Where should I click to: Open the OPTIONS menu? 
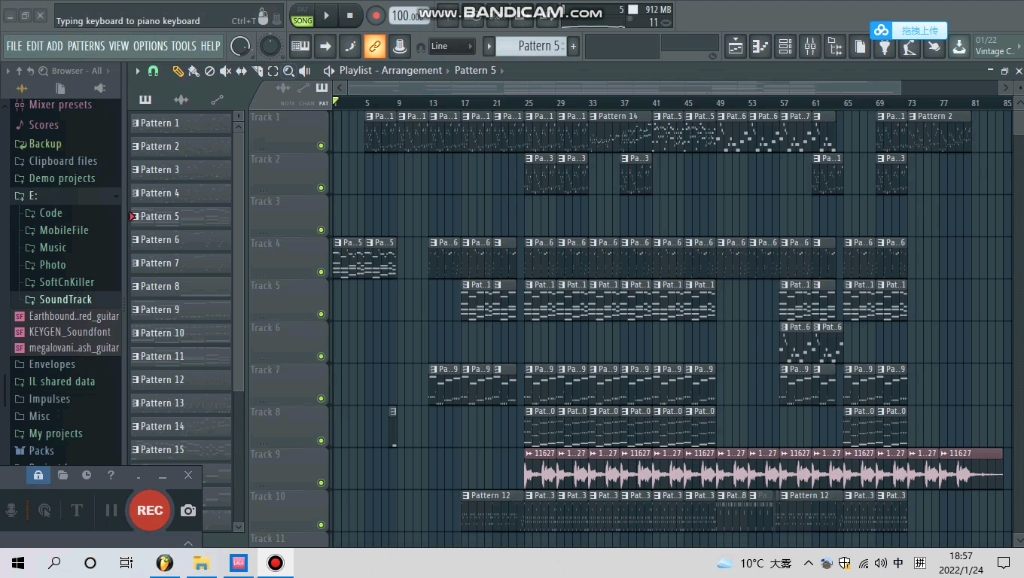tap(151, 46)
